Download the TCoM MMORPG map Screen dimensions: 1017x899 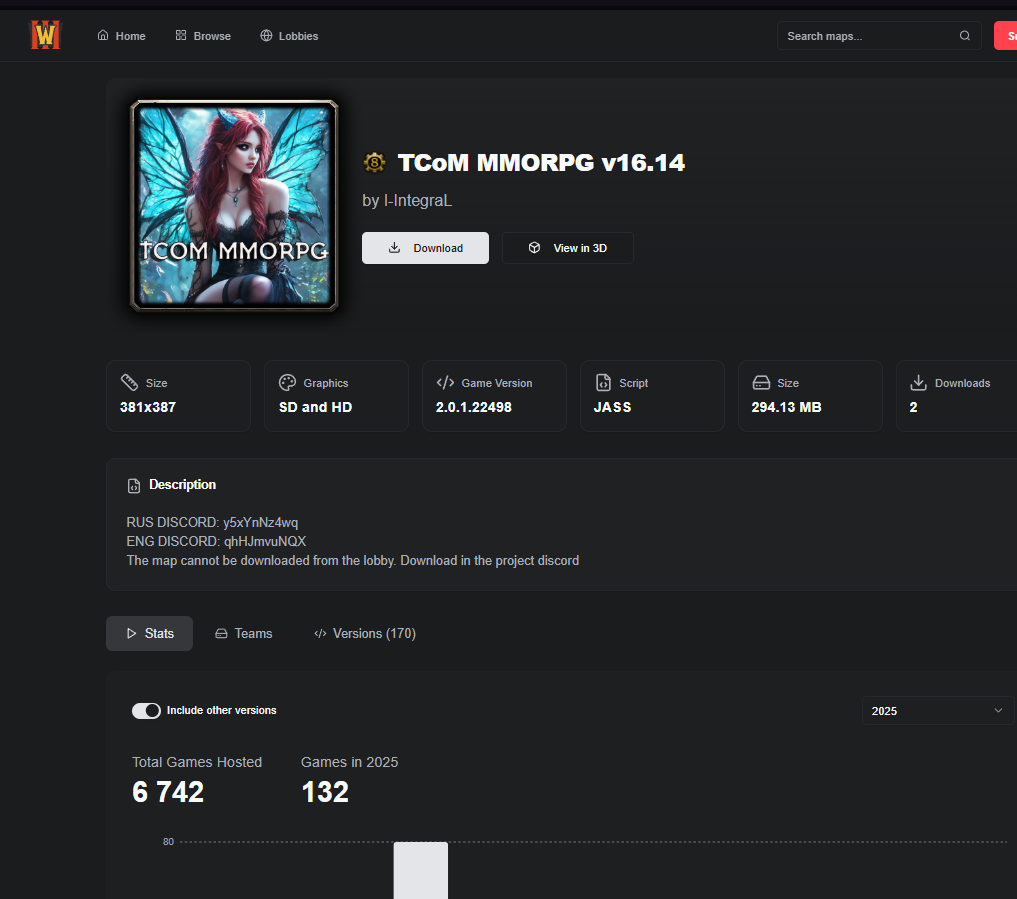[x=425, y=248]
